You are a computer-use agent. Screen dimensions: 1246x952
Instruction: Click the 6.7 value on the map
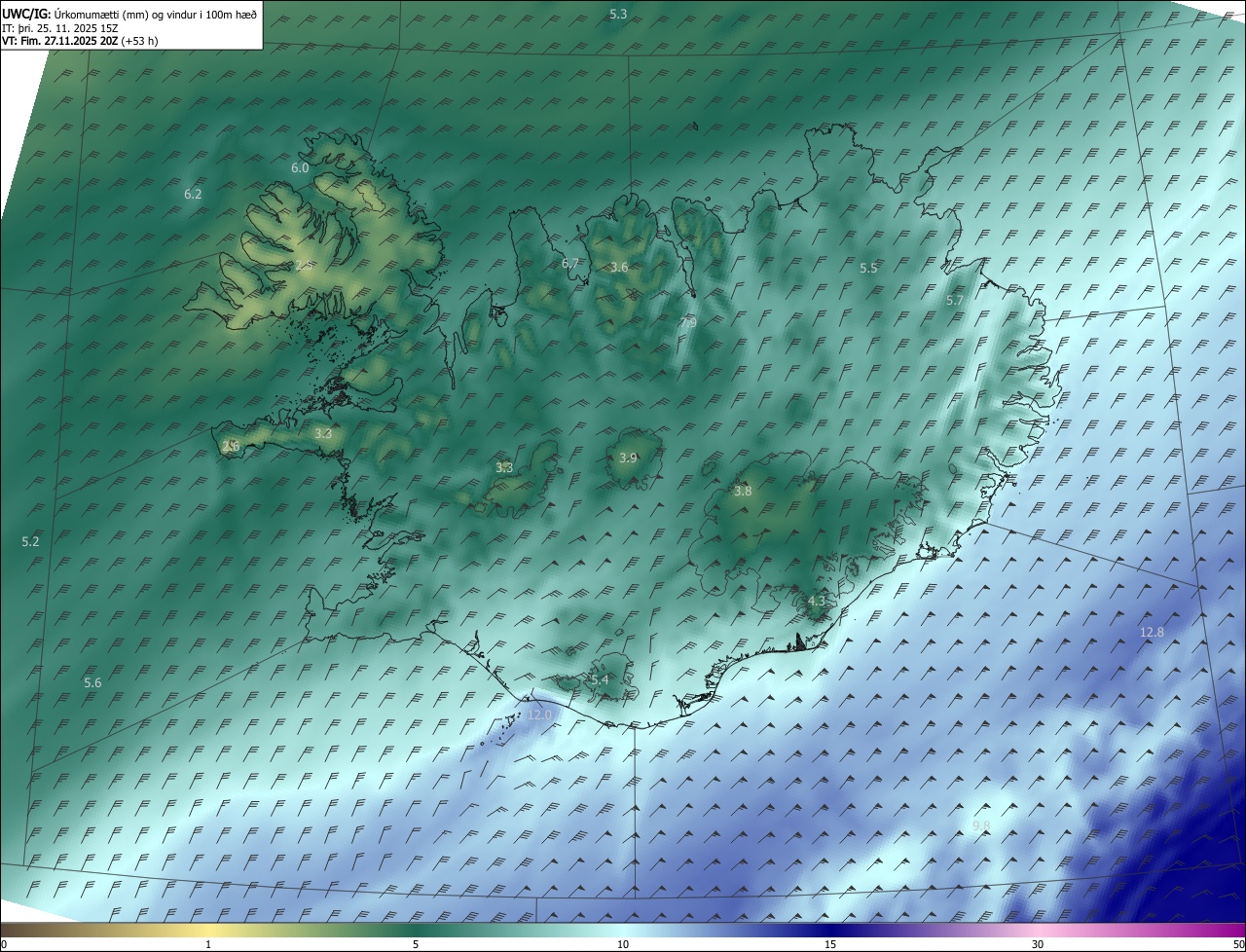(570, 263)
